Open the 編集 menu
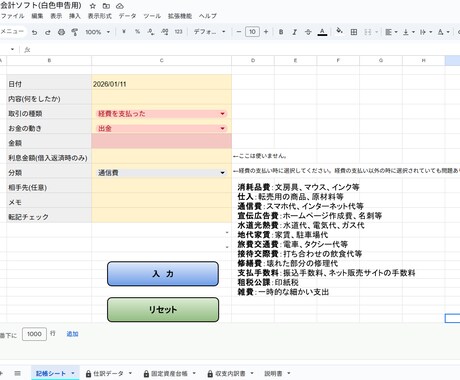This screenshot has width=460, height=380. (x=37, y=16)
